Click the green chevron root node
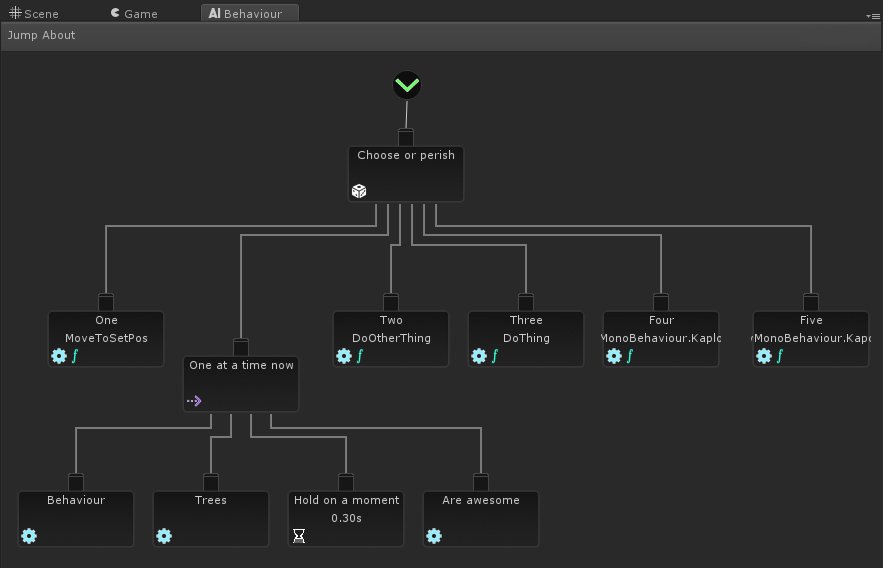Screen dimensions: 883x568 pyautogui.click(x=407, y=85)
